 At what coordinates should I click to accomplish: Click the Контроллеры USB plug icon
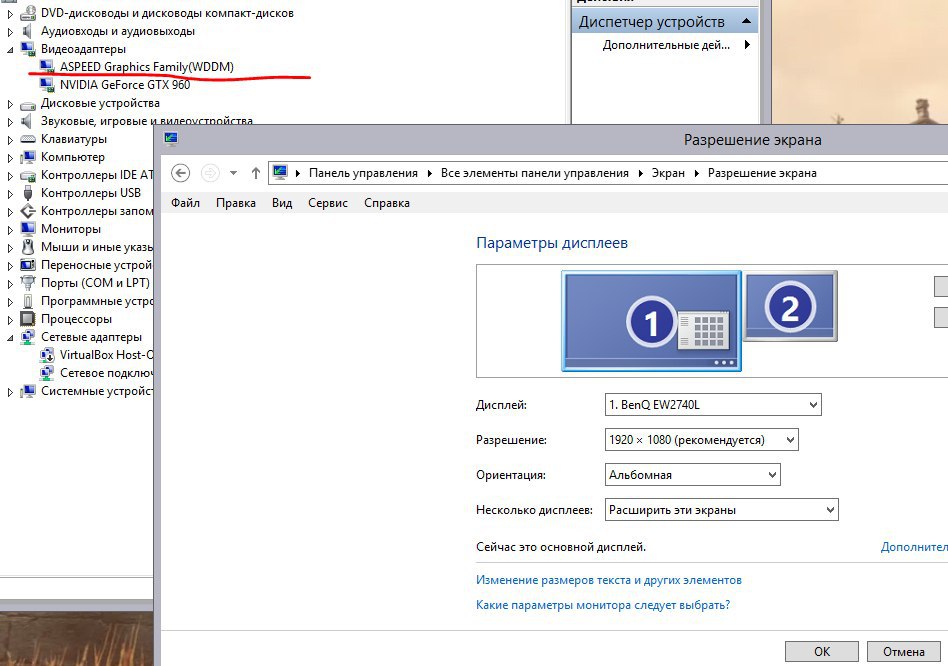pos(28,193)
